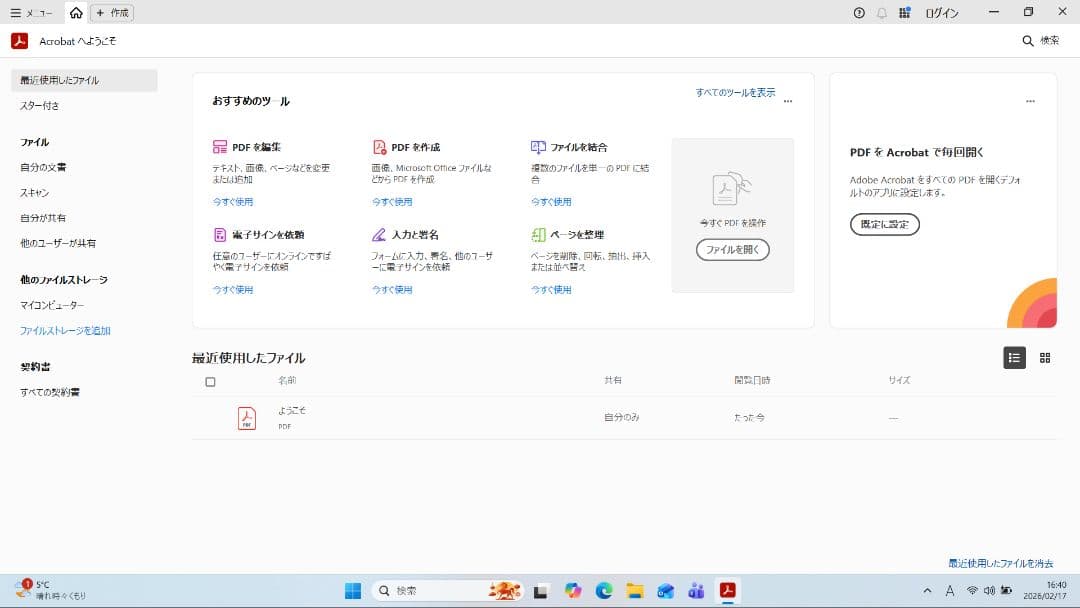Tick the select-all checkbox beside 名前
The width and height of the screenshot is (1080, 608).
[x=210, y=382]
